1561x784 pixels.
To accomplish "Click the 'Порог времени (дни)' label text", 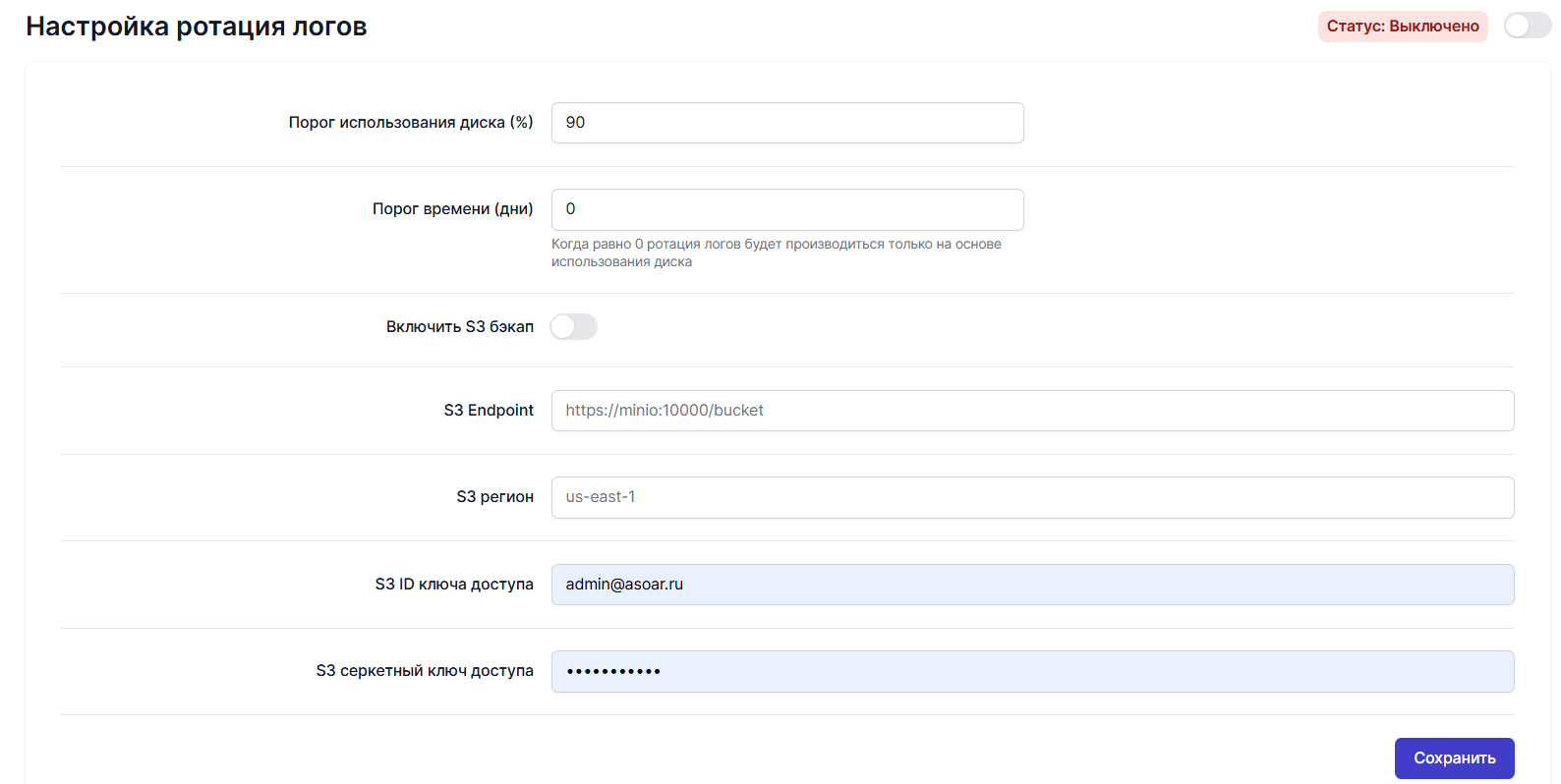I will (x=452, y=209).
